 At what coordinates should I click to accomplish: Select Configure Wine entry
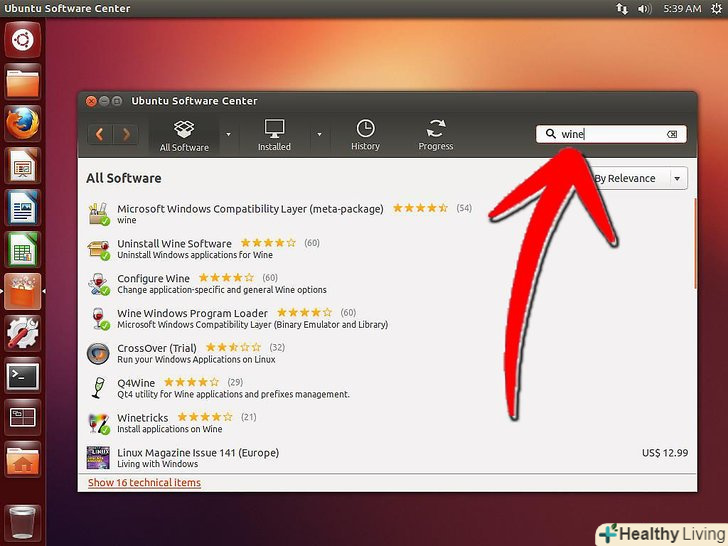click(387, 284)
